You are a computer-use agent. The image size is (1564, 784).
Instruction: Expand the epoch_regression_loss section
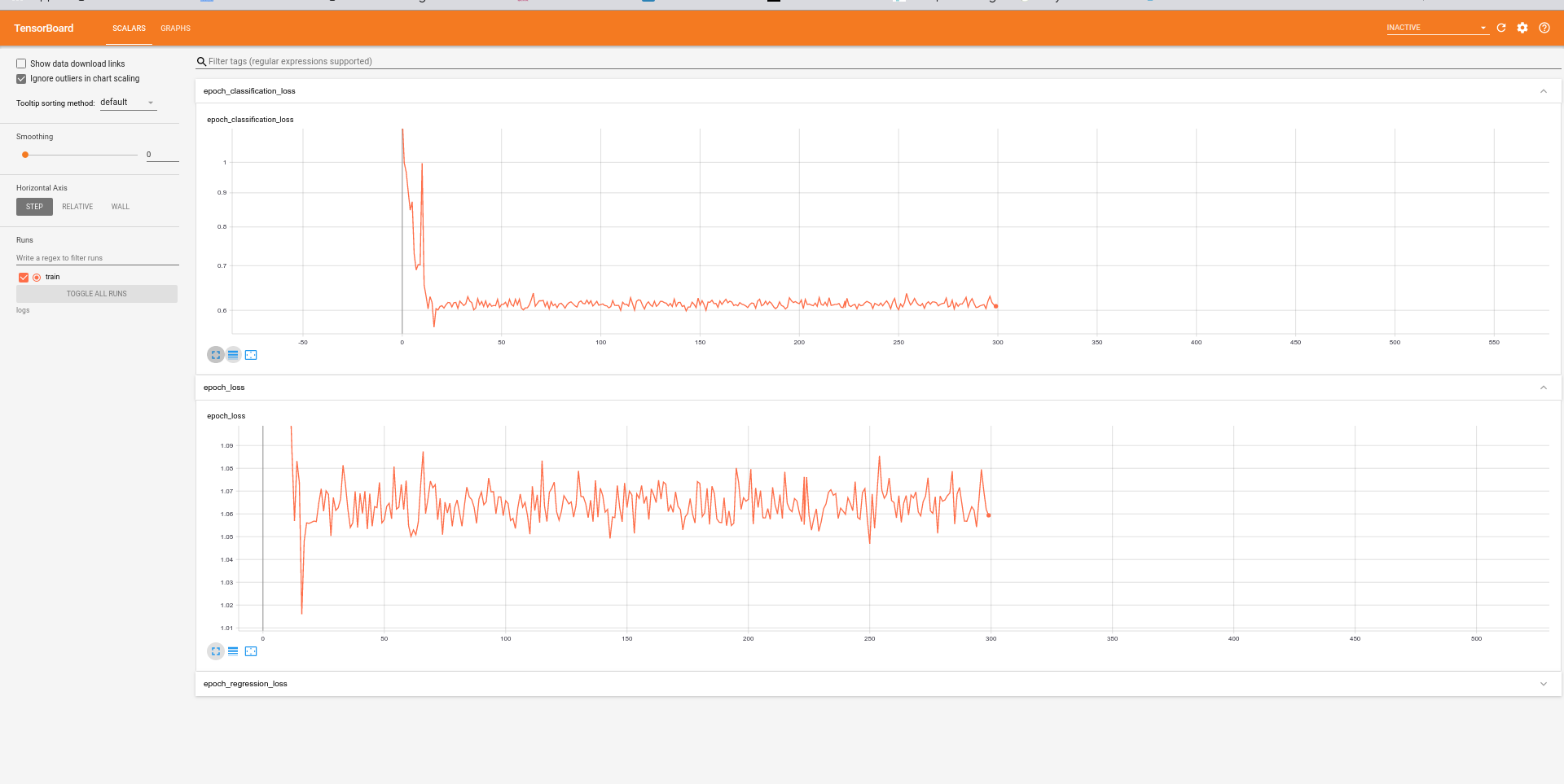[x=1544, y=684]
